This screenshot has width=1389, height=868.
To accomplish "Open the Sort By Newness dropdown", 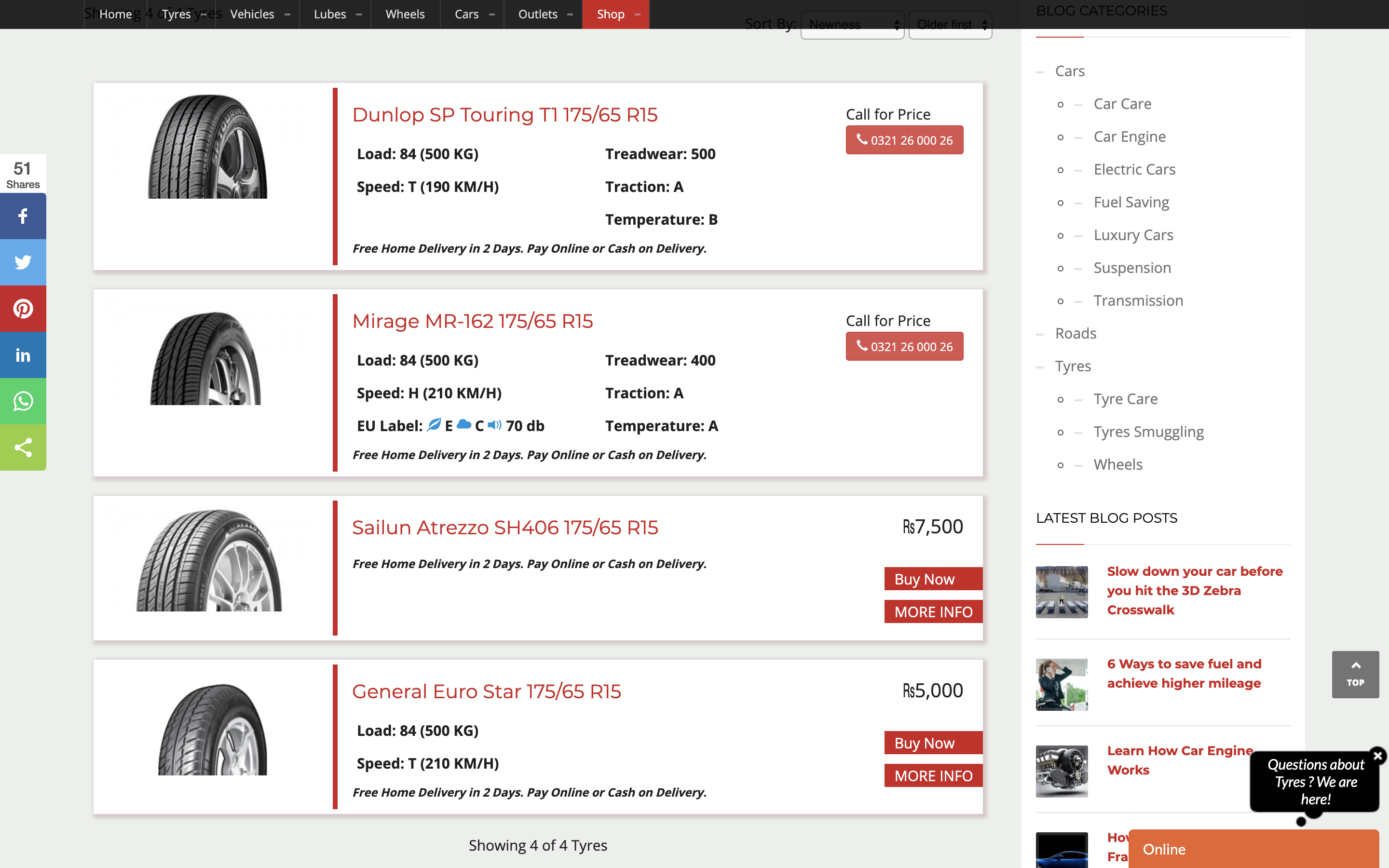I will (x=852, y=25).
